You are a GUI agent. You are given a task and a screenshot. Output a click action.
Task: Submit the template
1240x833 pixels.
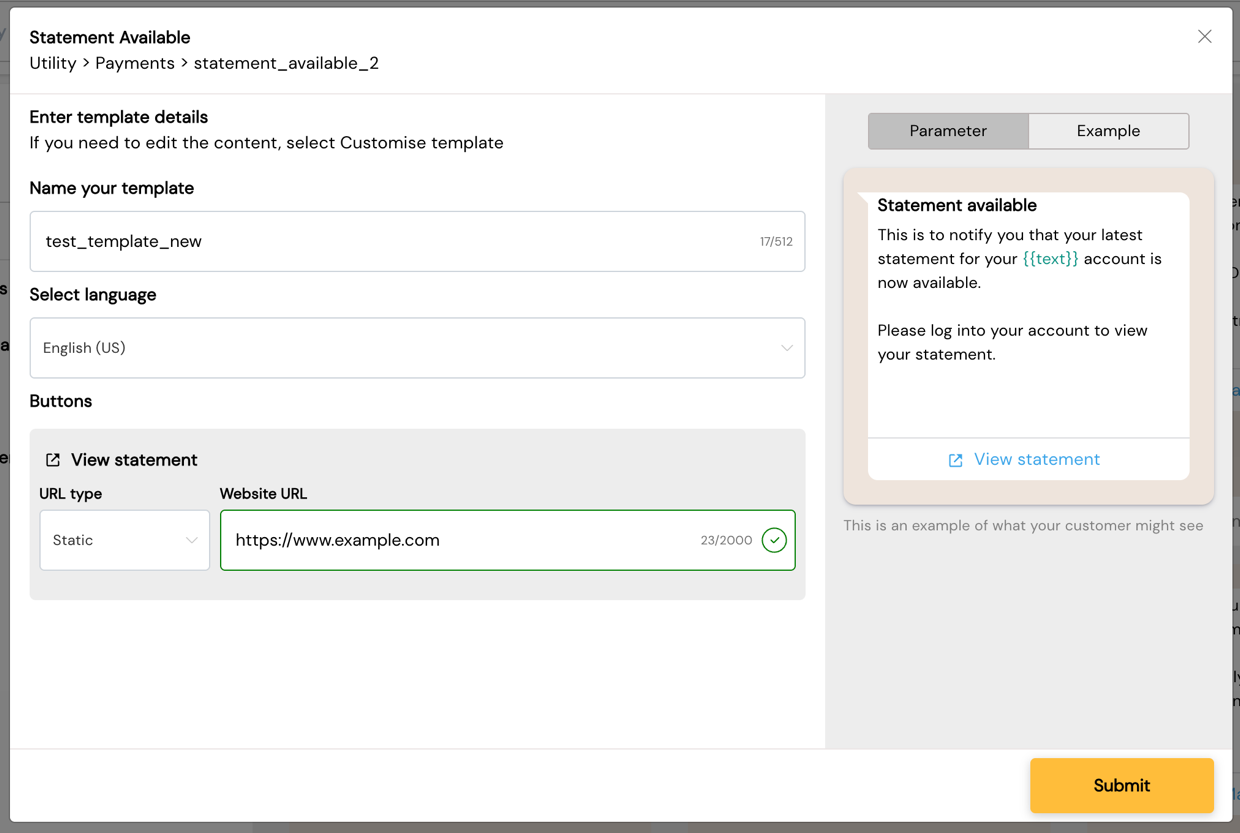click(x=1122, y=786)
